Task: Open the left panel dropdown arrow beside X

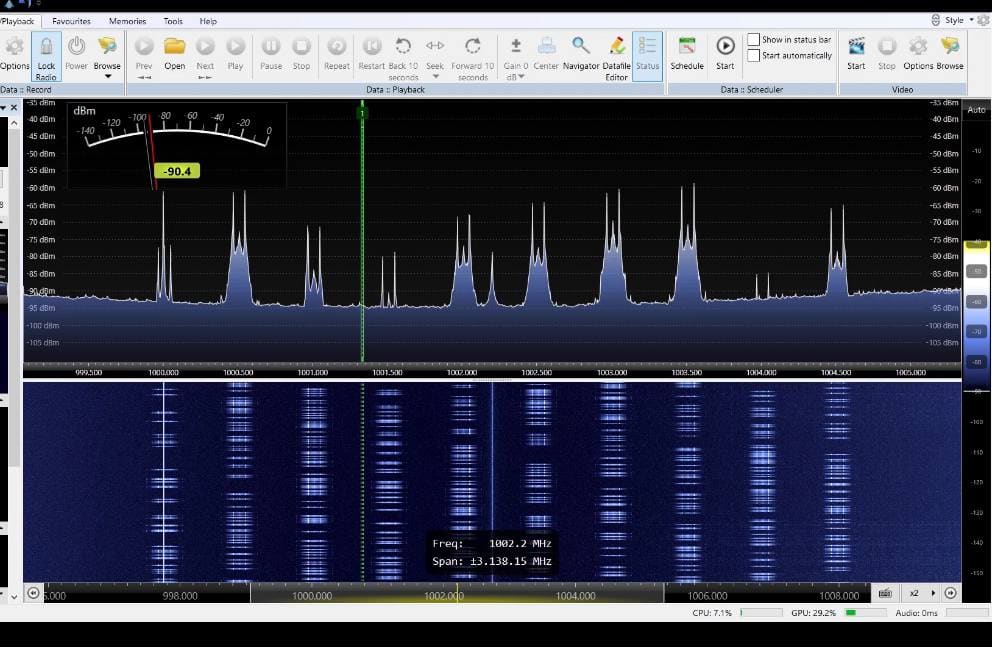Action: tap(3, 108)
